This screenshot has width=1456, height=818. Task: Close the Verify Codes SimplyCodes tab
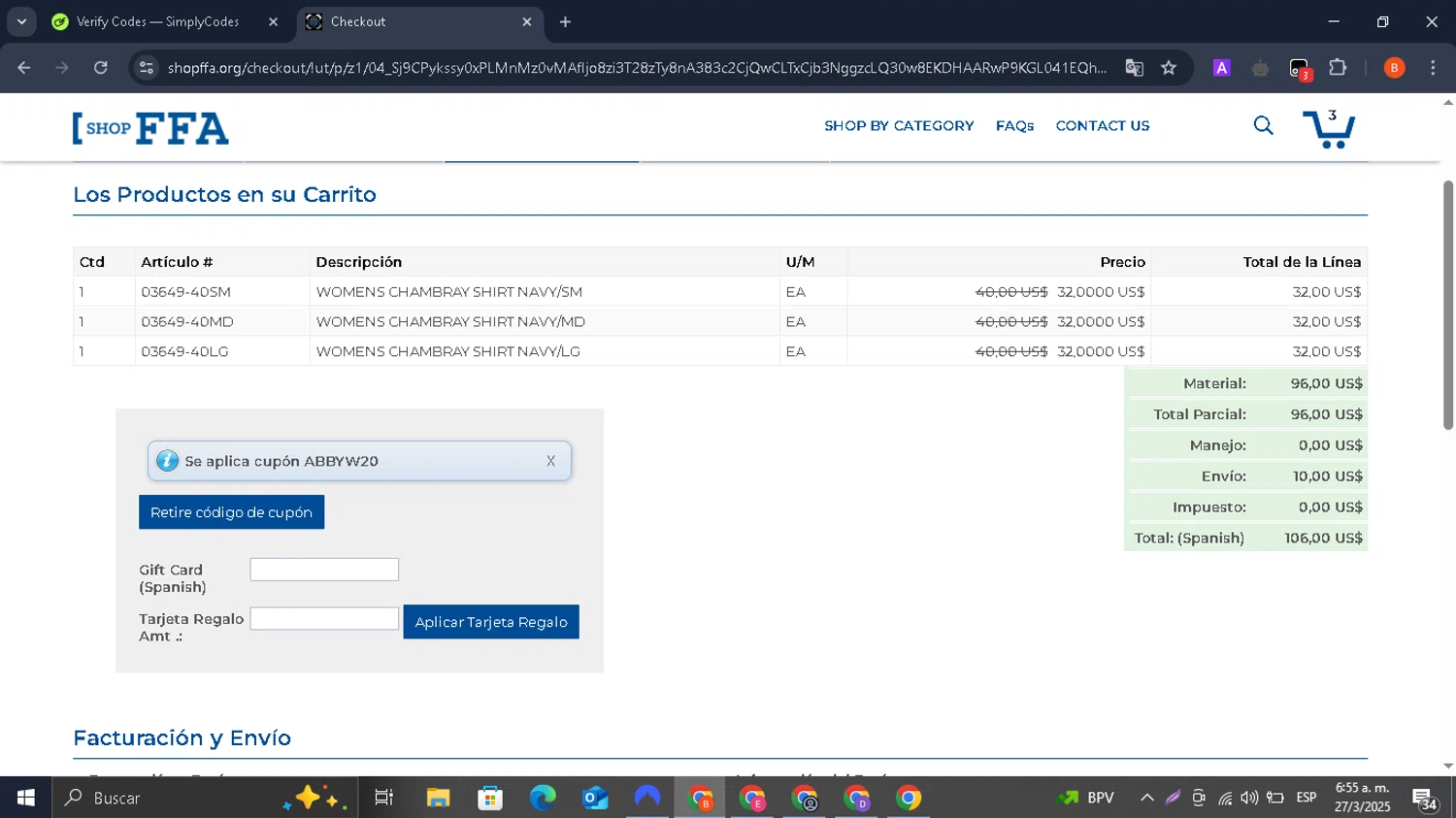[273, 21]
